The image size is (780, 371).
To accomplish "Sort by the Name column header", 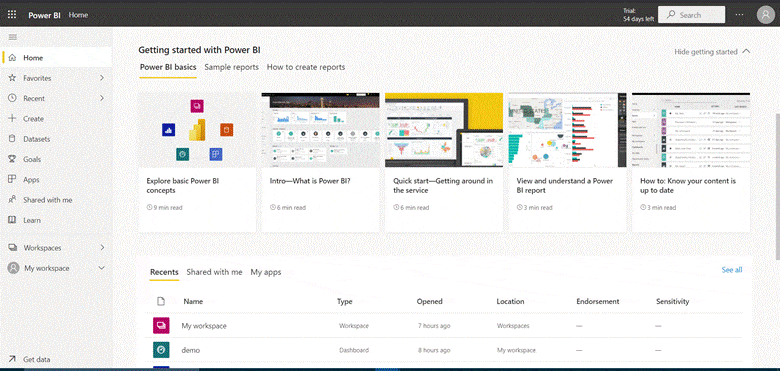I will pos(193,301).
